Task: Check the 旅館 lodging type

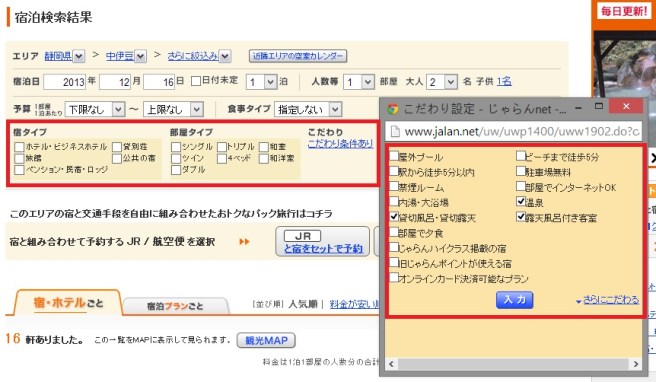Action: pyautogui.click(x=19, y=158)
